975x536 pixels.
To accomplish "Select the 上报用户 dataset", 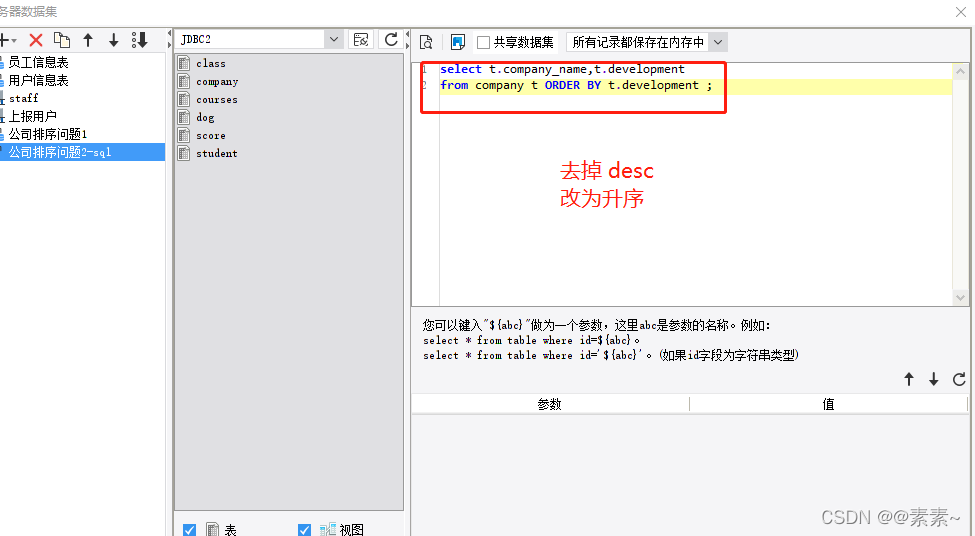I will coord(32,116).
